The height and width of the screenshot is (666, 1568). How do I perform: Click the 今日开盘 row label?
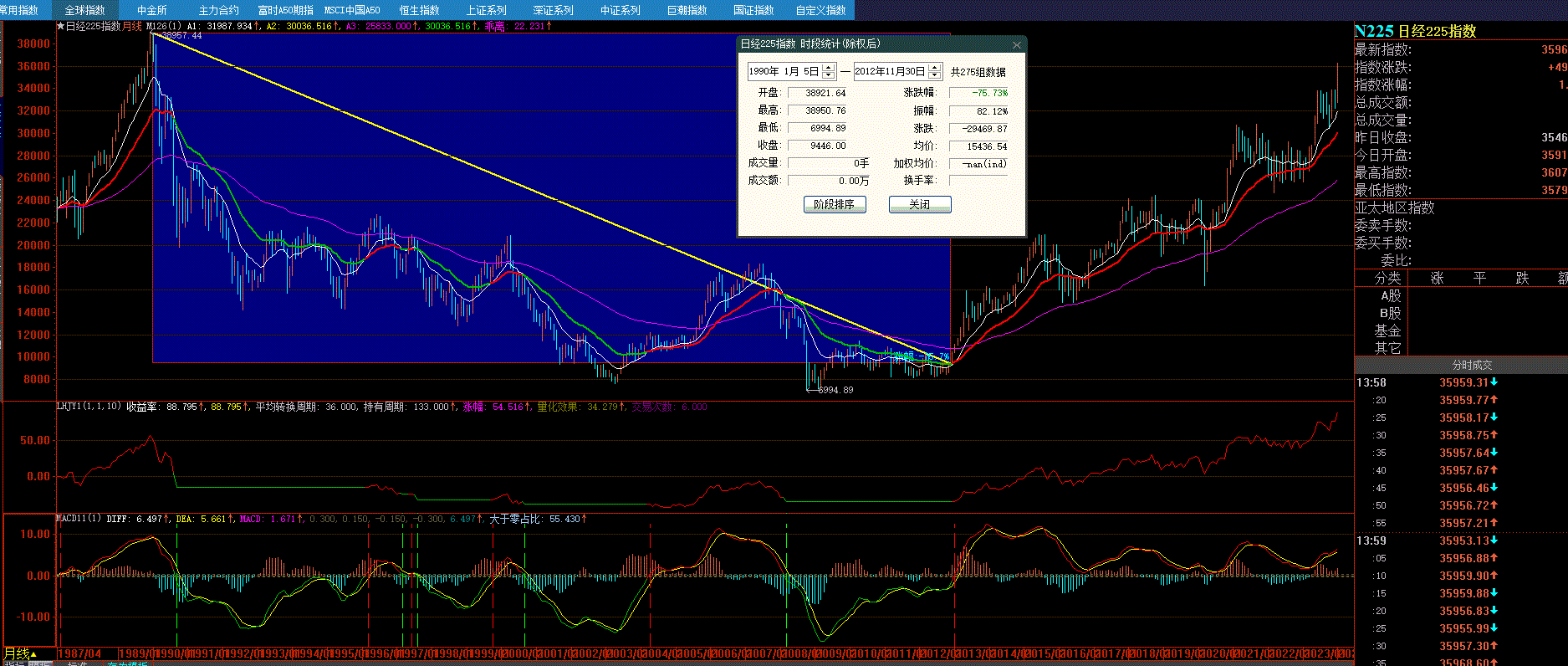(1383, 155)
